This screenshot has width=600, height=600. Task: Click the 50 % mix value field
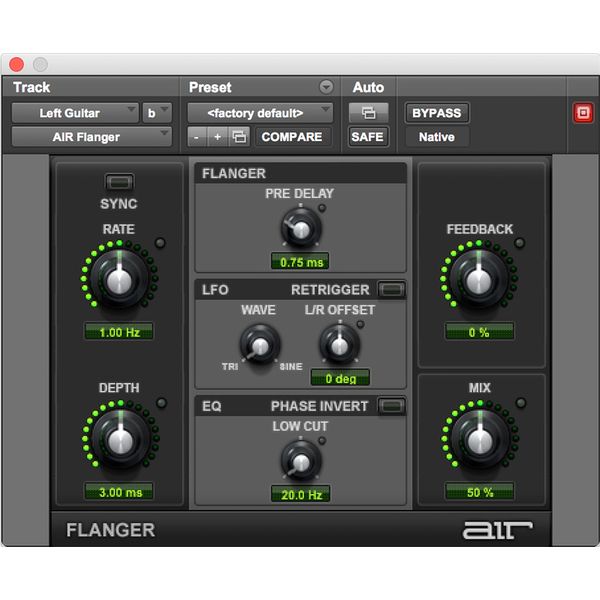tap(480, 492)
